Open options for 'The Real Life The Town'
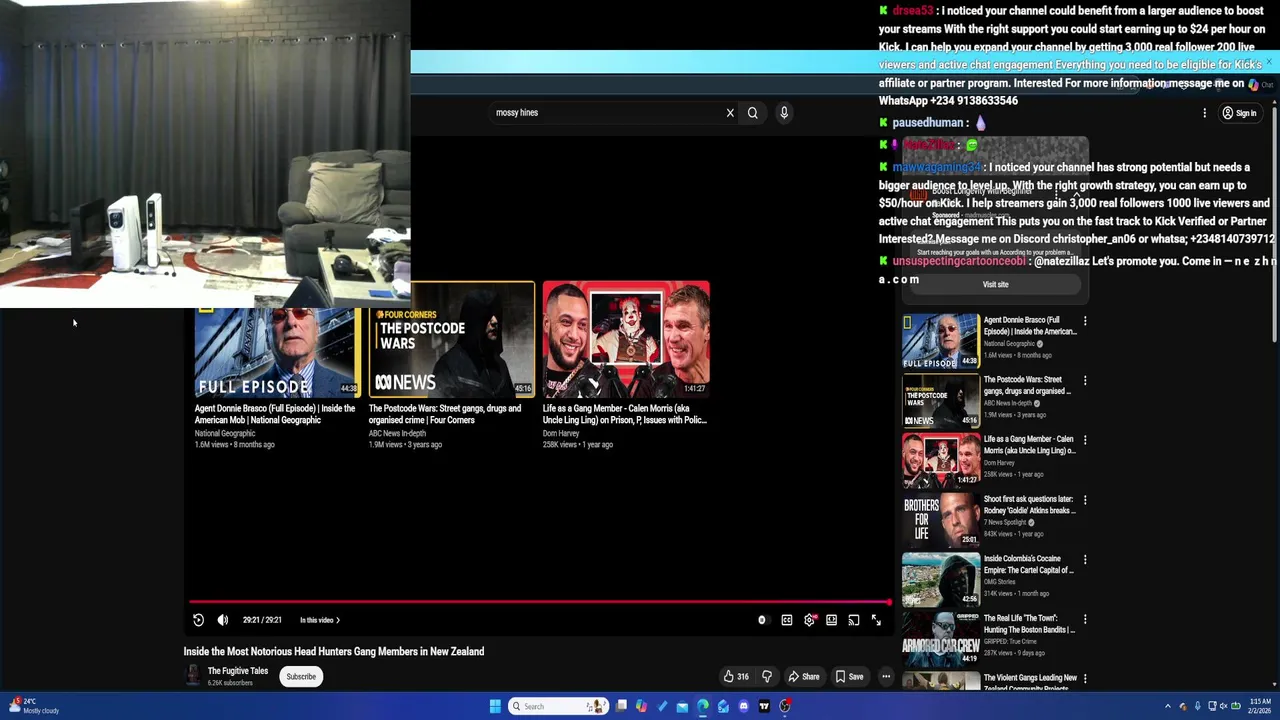Viewport: 1280px width, 720px height. [1085, 619]
